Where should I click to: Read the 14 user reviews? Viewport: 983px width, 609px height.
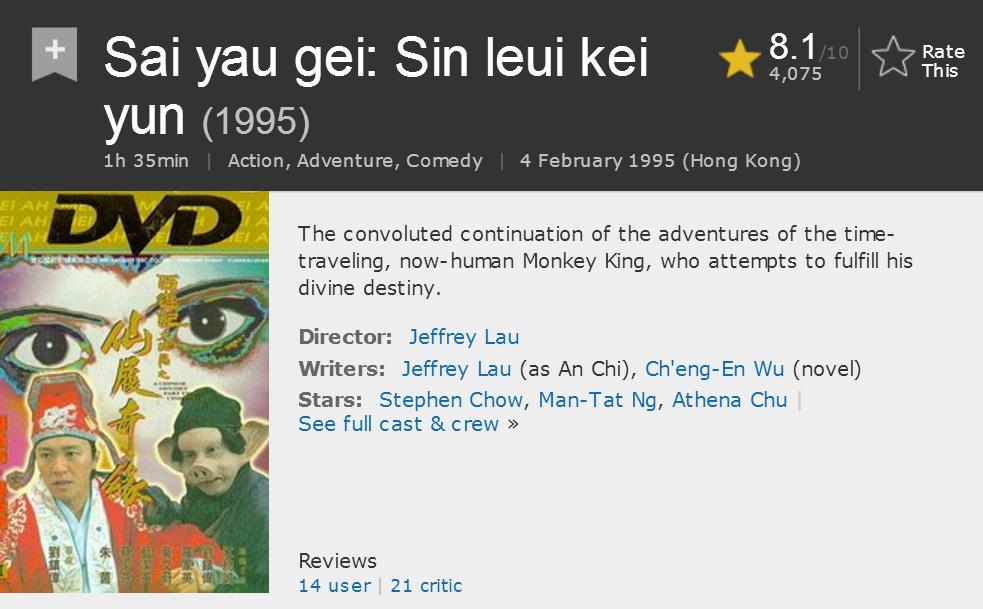coord(334,586)
